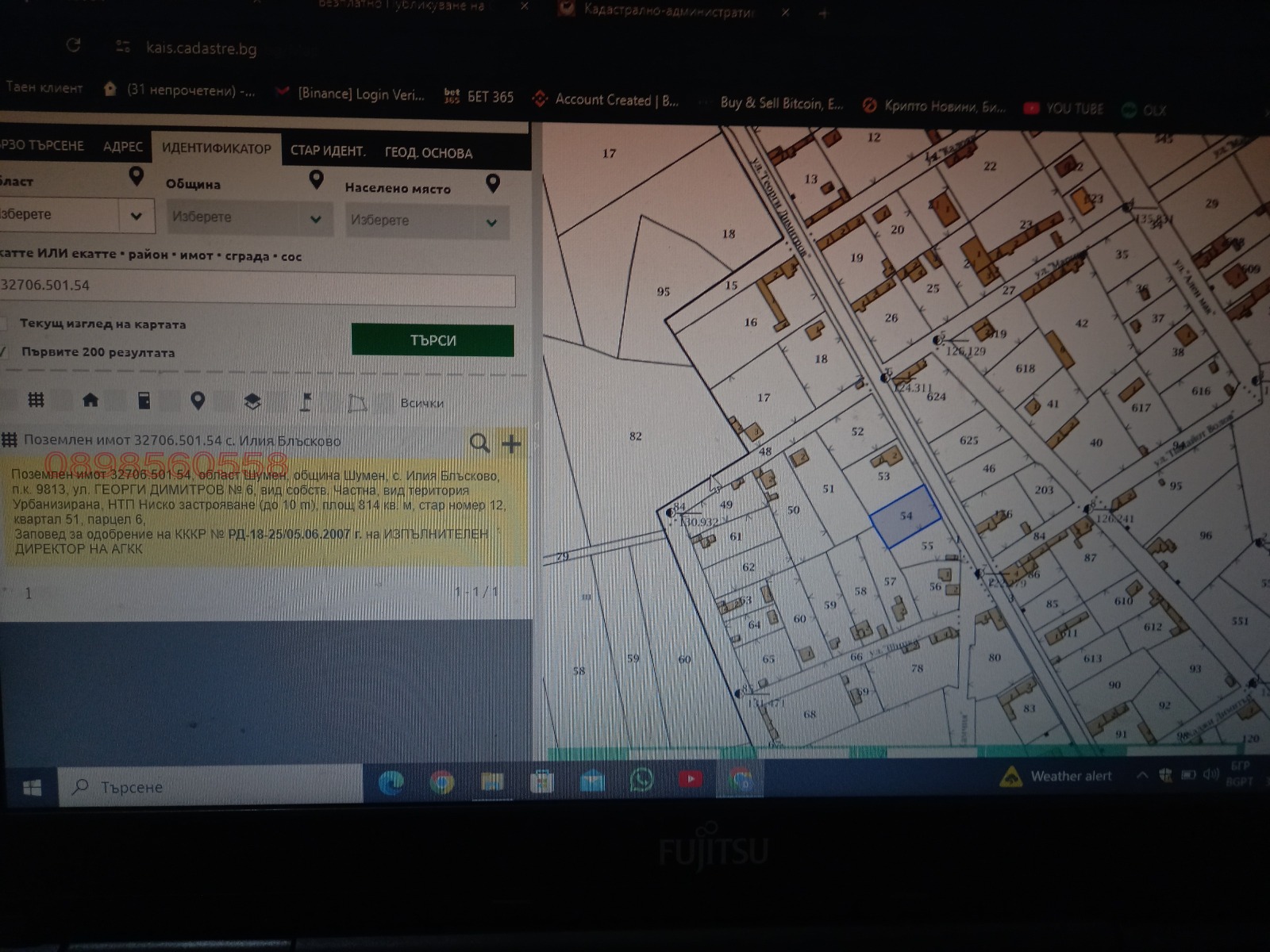Viewport: 1270px width, 952px height.
Task: Click location pin next to Община
Action: [x=316, y=181]
